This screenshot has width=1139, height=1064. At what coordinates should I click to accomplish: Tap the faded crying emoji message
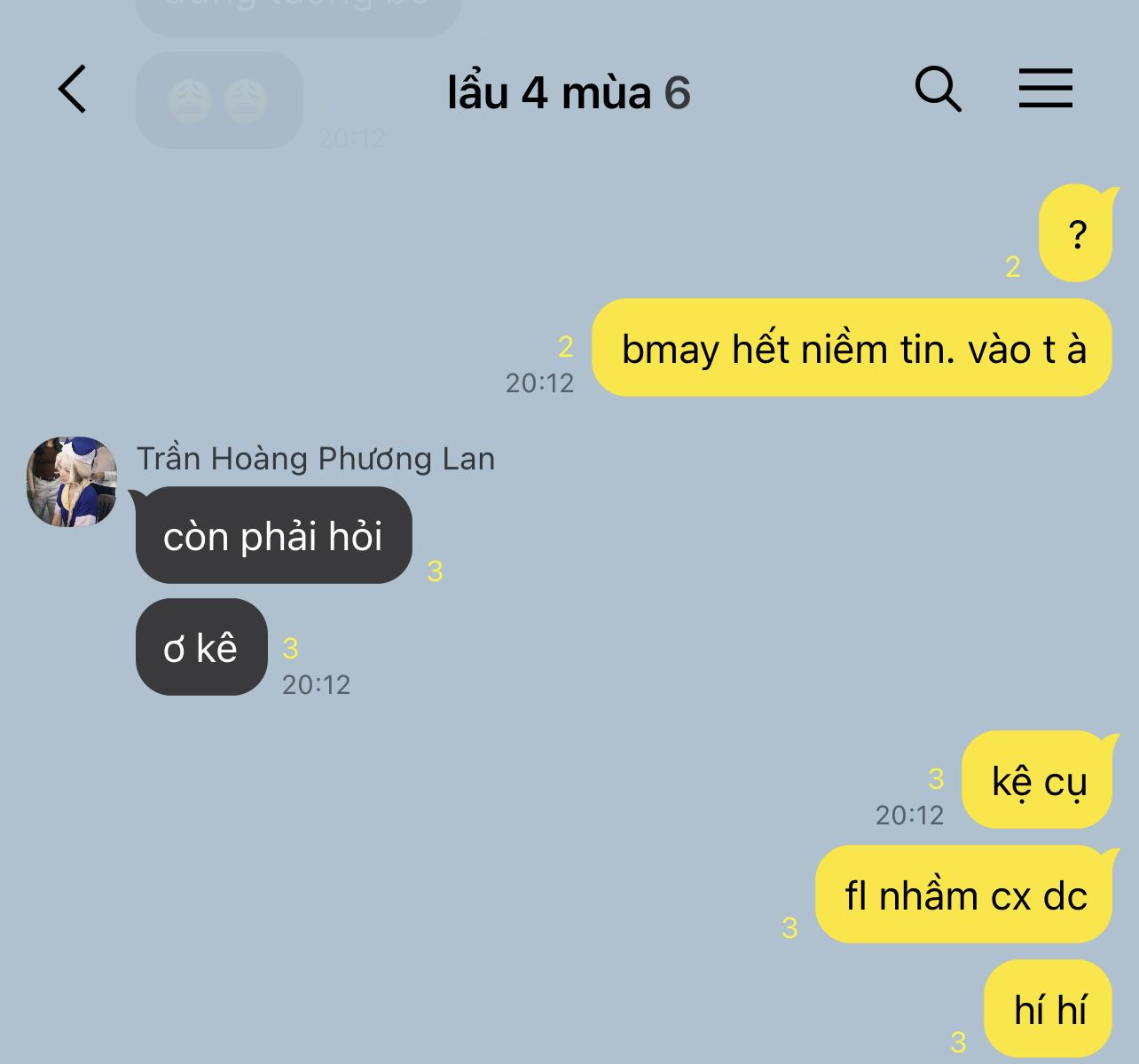coord(219,100)
